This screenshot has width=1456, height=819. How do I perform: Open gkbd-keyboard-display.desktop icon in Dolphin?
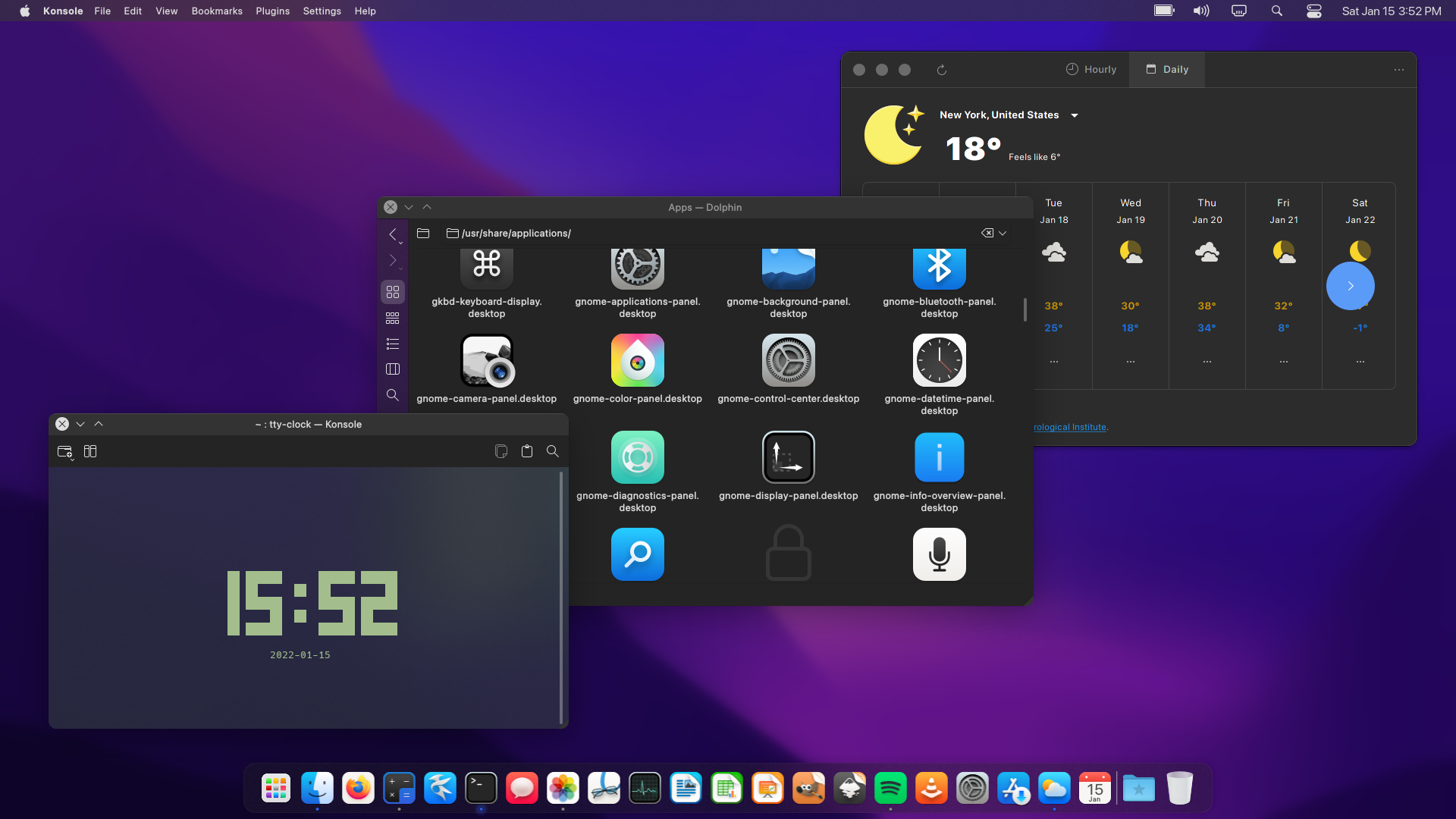click(487, 268)
